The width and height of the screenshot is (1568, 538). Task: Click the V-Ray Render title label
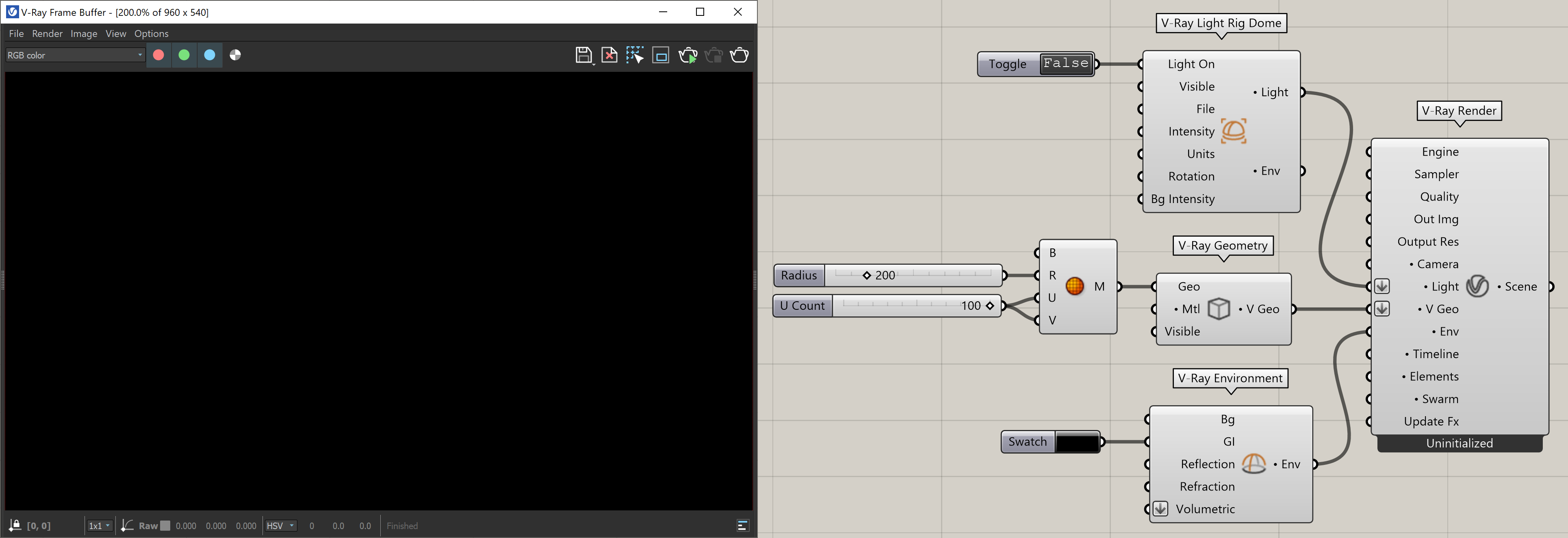point(1459,111)
